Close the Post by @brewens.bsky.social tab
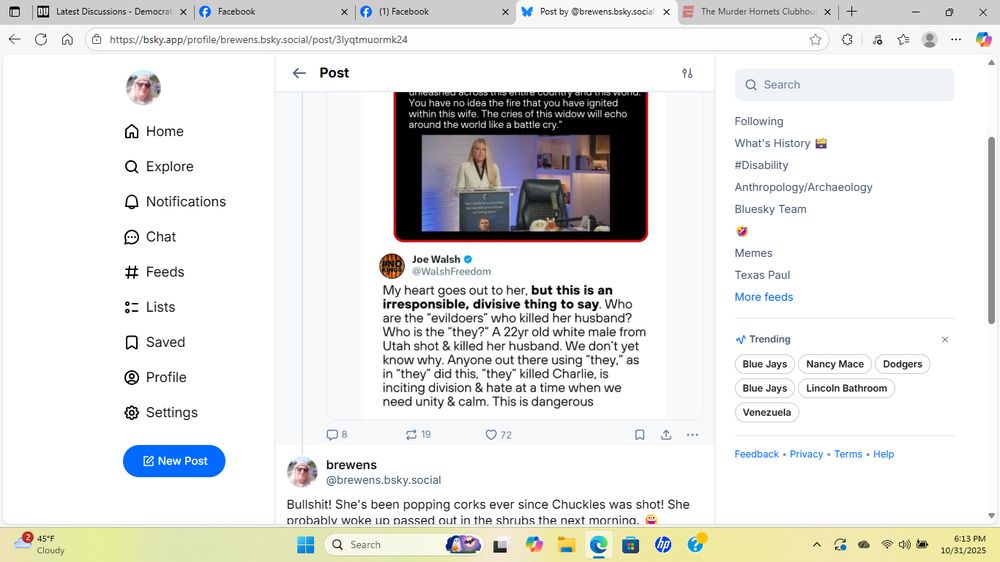1000x562 pixels. point(666,11)
